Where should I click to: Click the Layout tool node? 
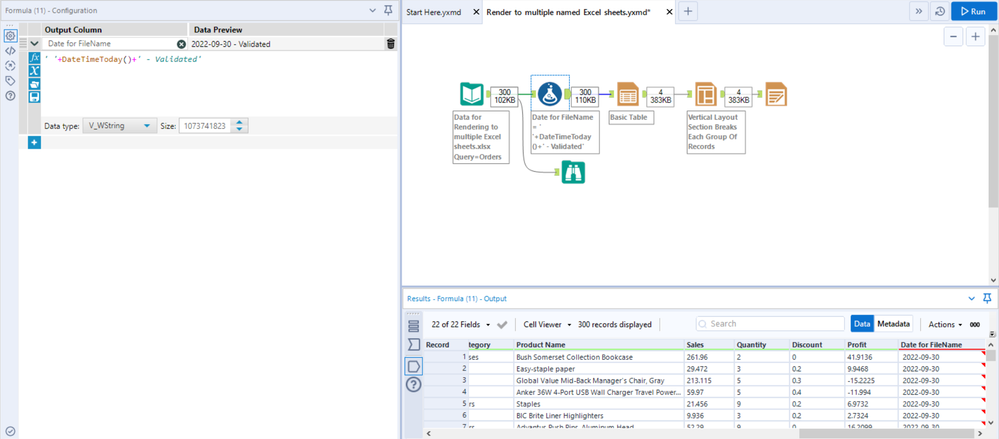705,95
